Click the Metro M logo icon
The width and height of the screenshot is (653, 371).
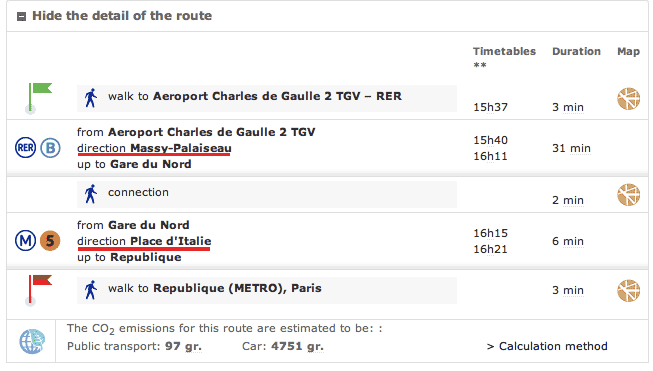tap(25, 241)
